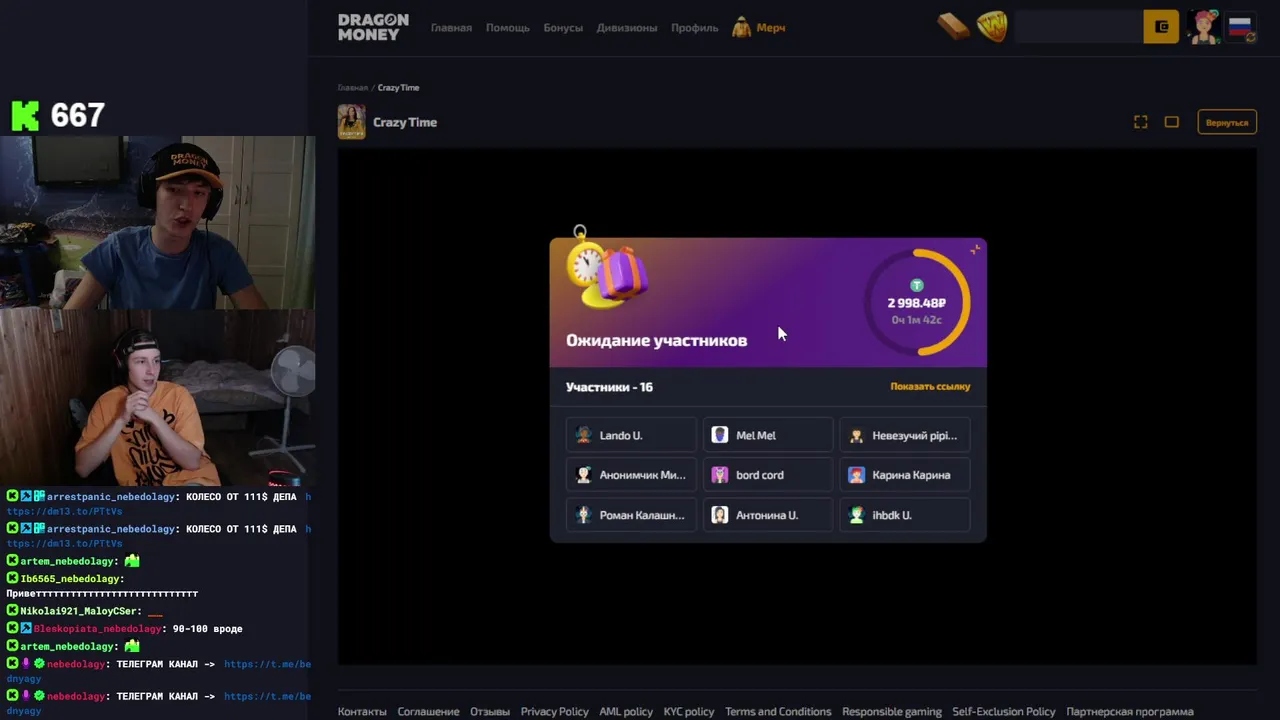
Task: Open the Self-Exclusion Policy footer link
Action: coord(1004,712)
